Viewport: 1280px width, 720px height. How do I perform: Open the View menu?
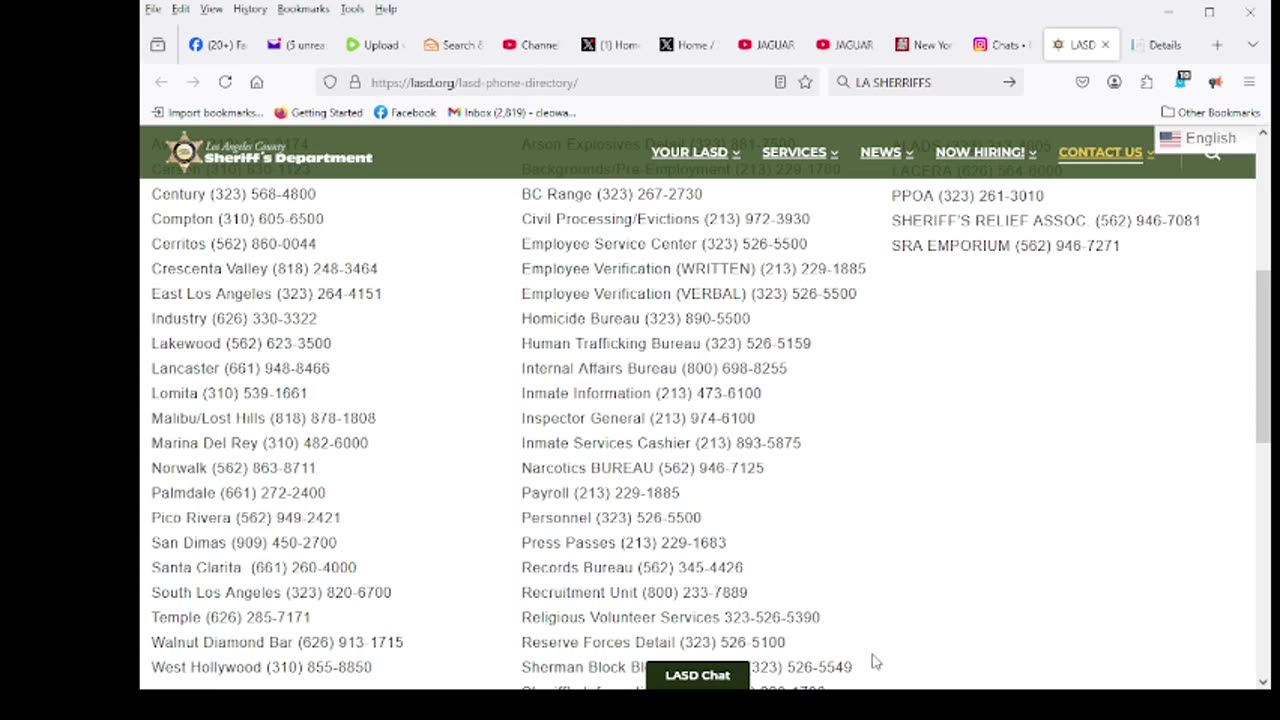211,9
